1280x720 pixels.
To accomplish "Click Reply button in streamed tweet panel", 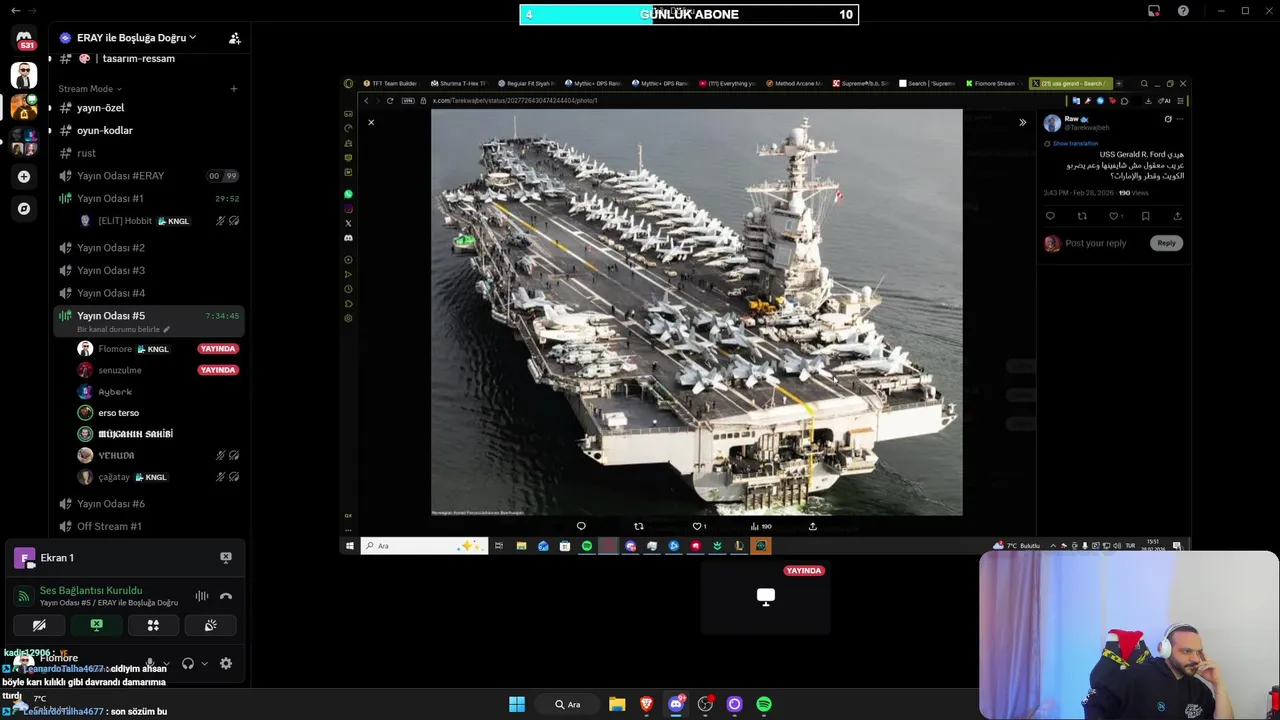I will pos(1166,243).
